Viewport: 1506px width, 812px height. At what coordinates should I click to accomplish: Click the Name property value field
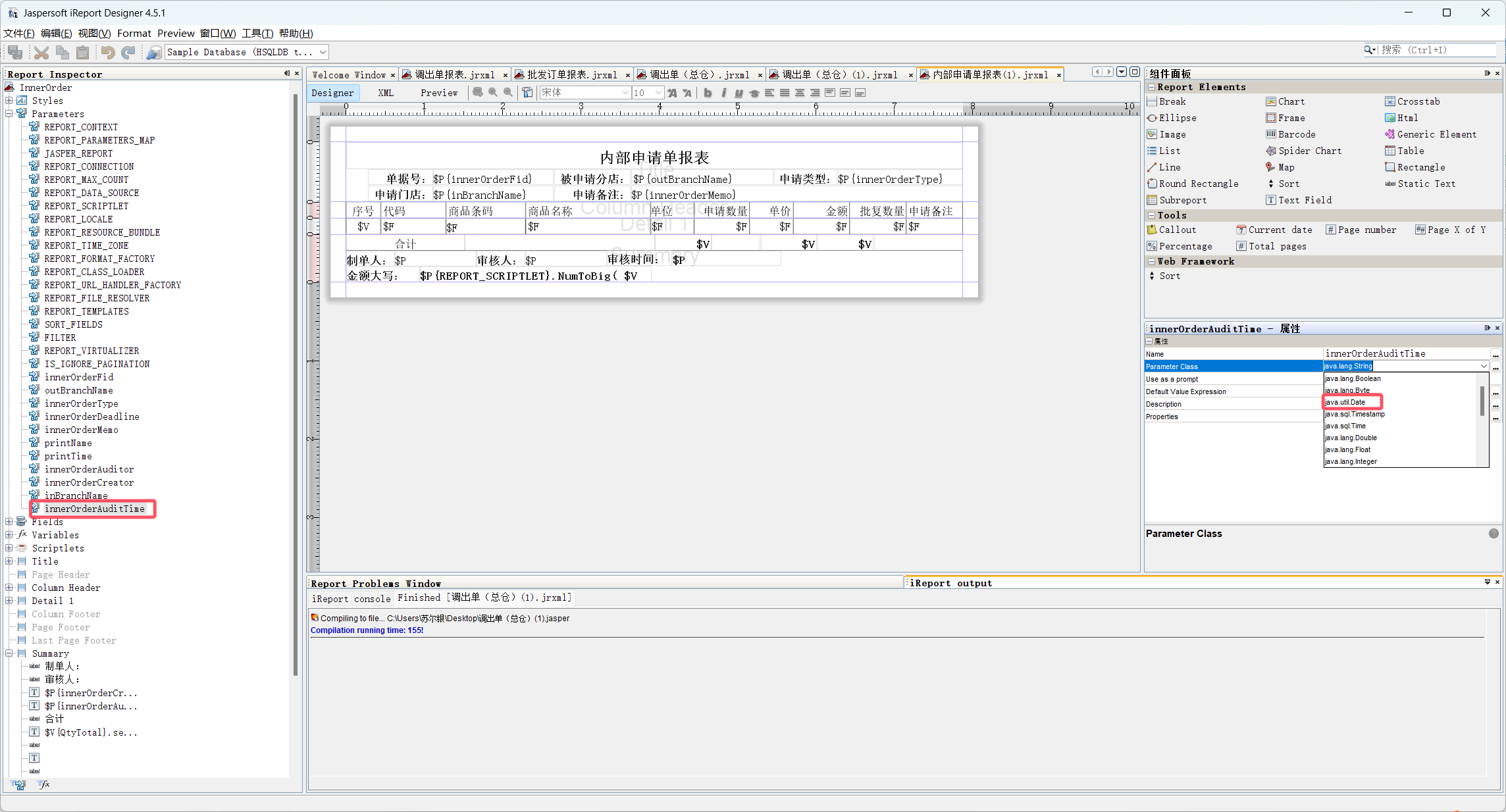click(1407, 354)
